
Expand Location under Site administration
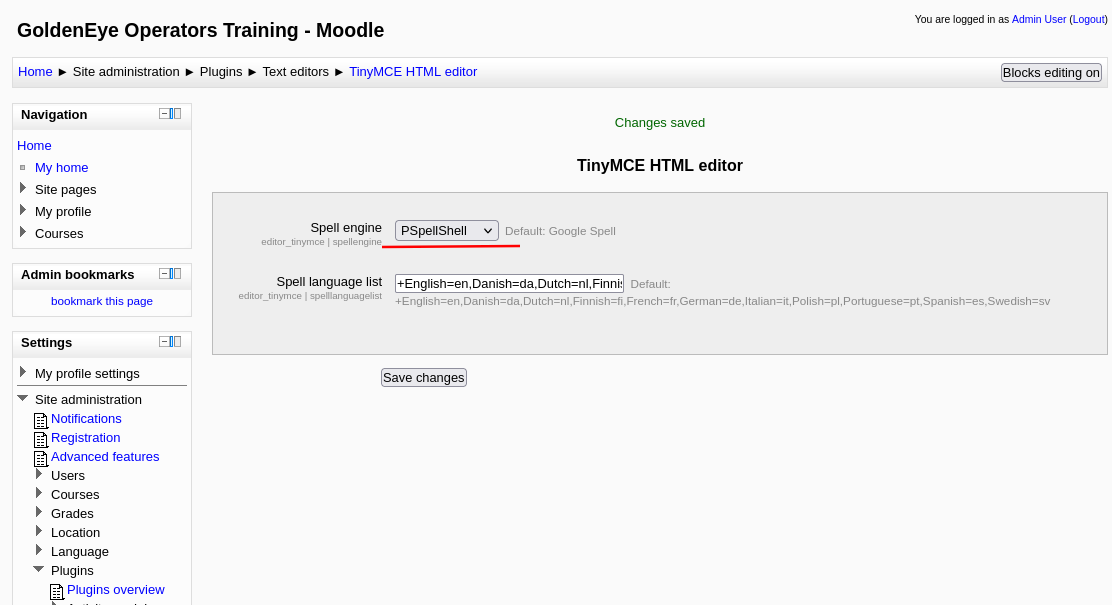coord(39,531)
